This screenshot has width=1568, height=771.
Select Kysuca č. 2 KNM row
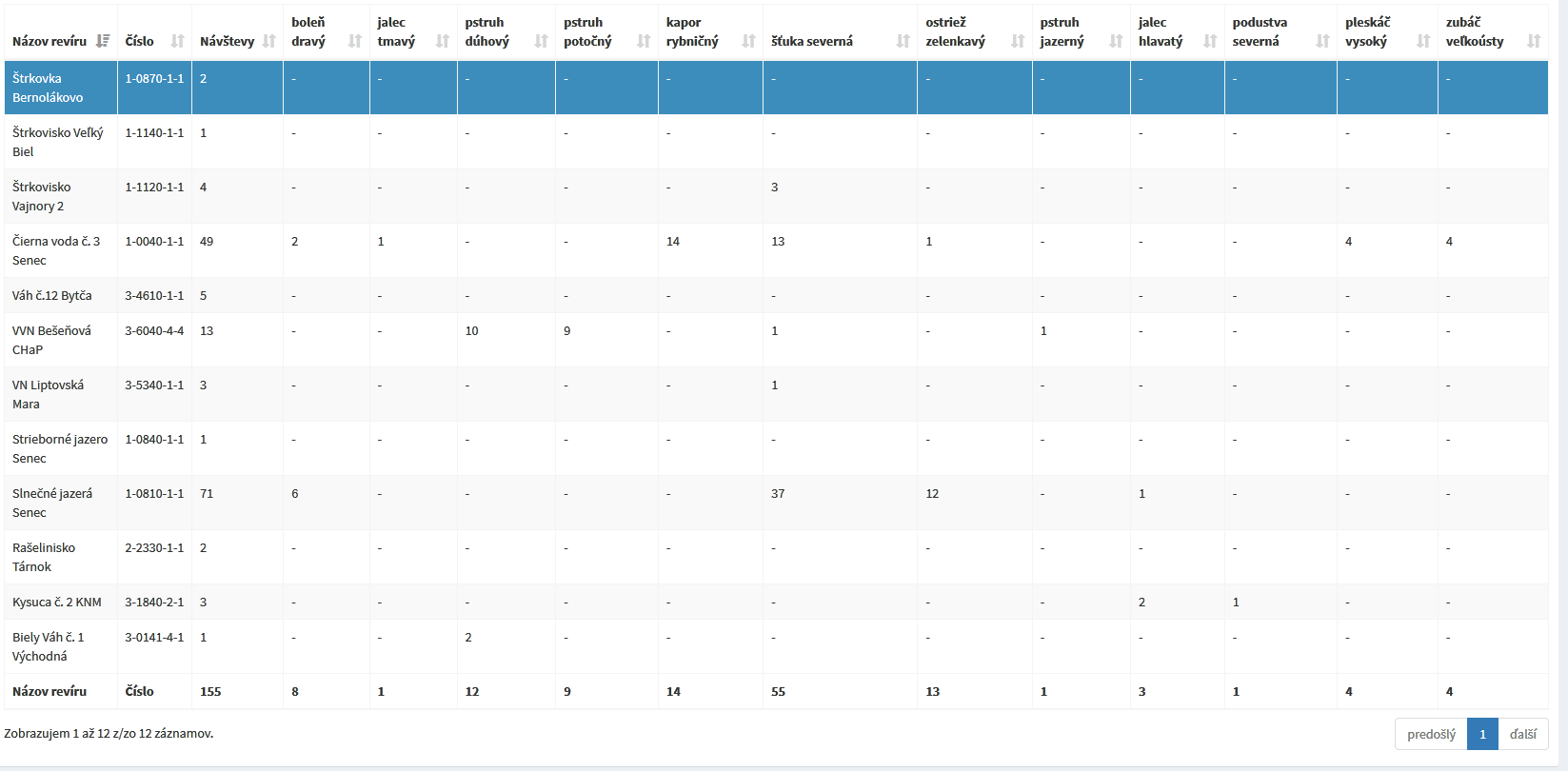point(776,602)
